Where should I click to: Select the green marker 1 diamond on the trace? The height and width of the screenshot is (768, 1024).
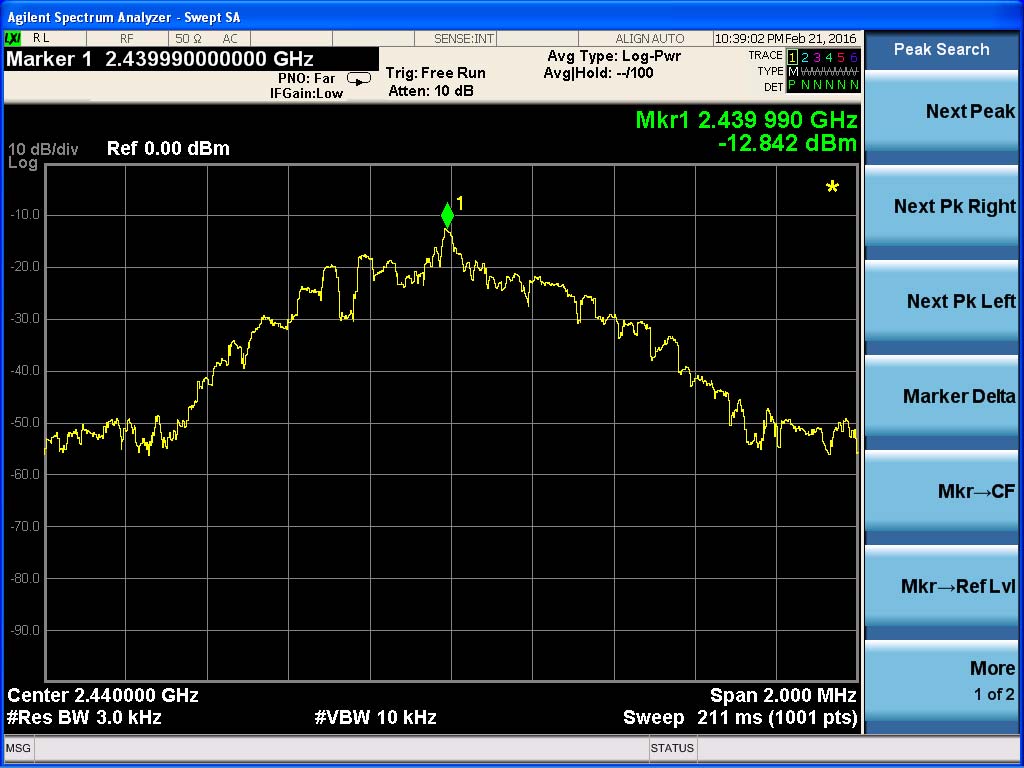click(x=447, y=215)
